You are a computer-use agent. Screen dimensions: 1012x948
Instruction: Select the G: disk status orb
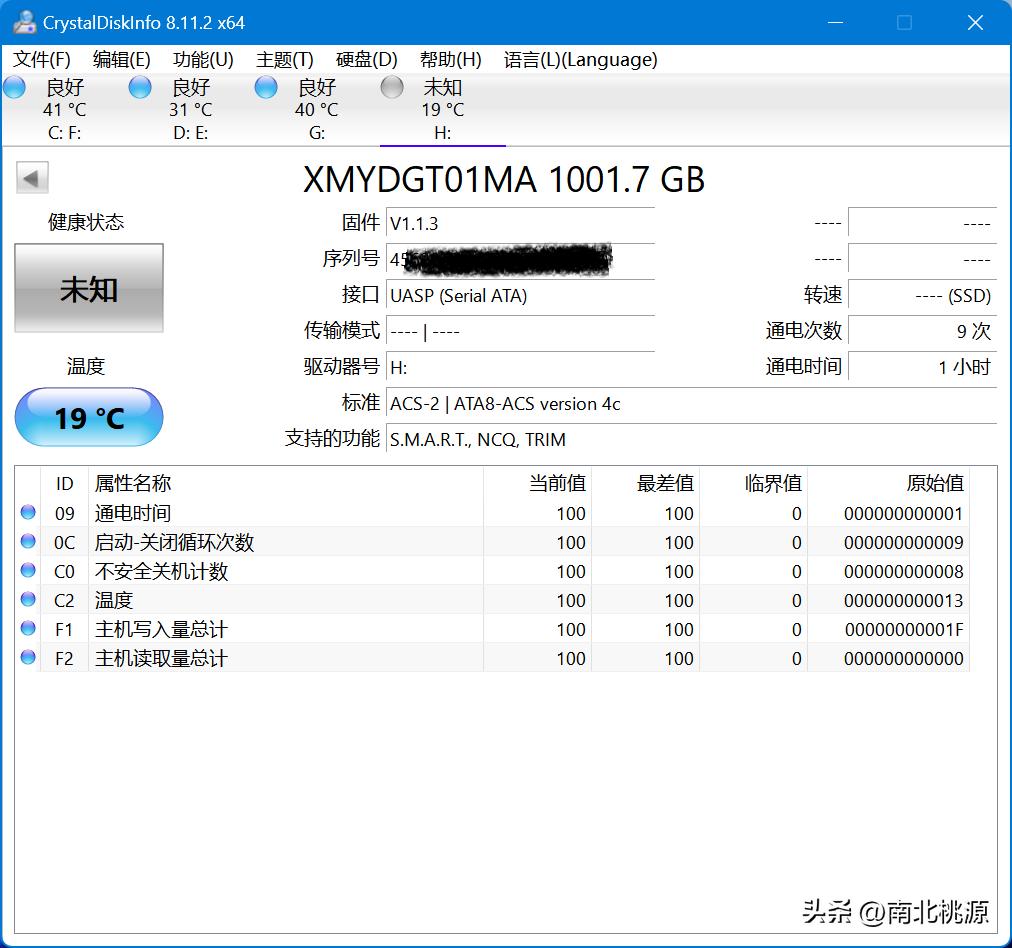266,88
